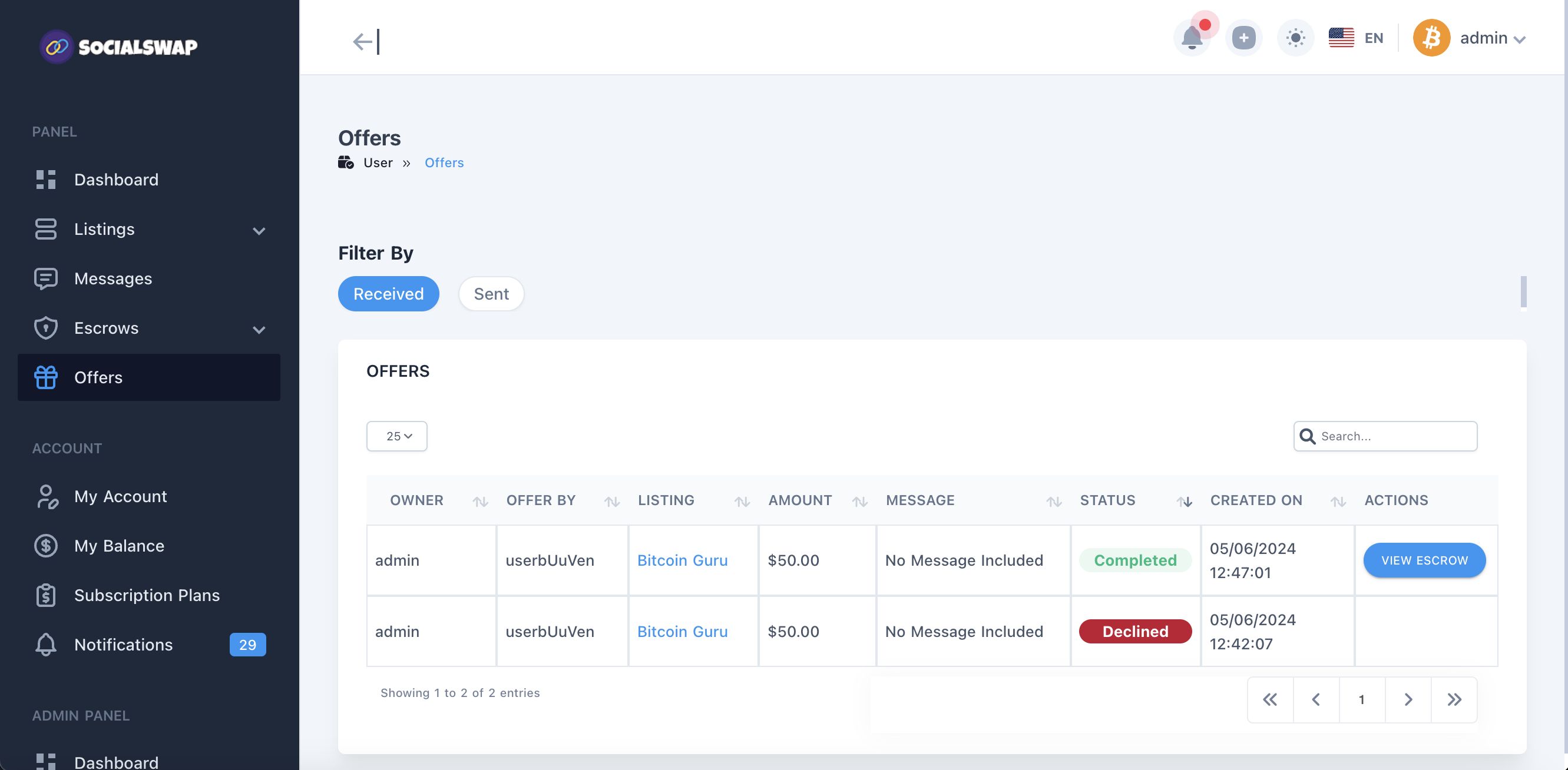Open the Subscription Plans menu item
Viewport: 1568px width, 770px height.
click(x=148, y=595)
